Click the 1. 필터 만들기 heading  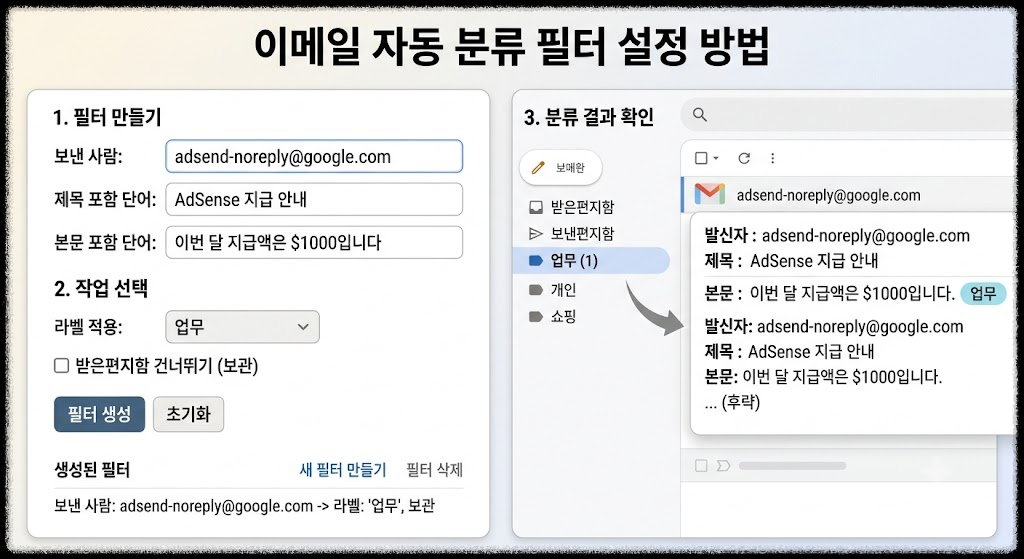pyautogui.click(x=107, y=118)
